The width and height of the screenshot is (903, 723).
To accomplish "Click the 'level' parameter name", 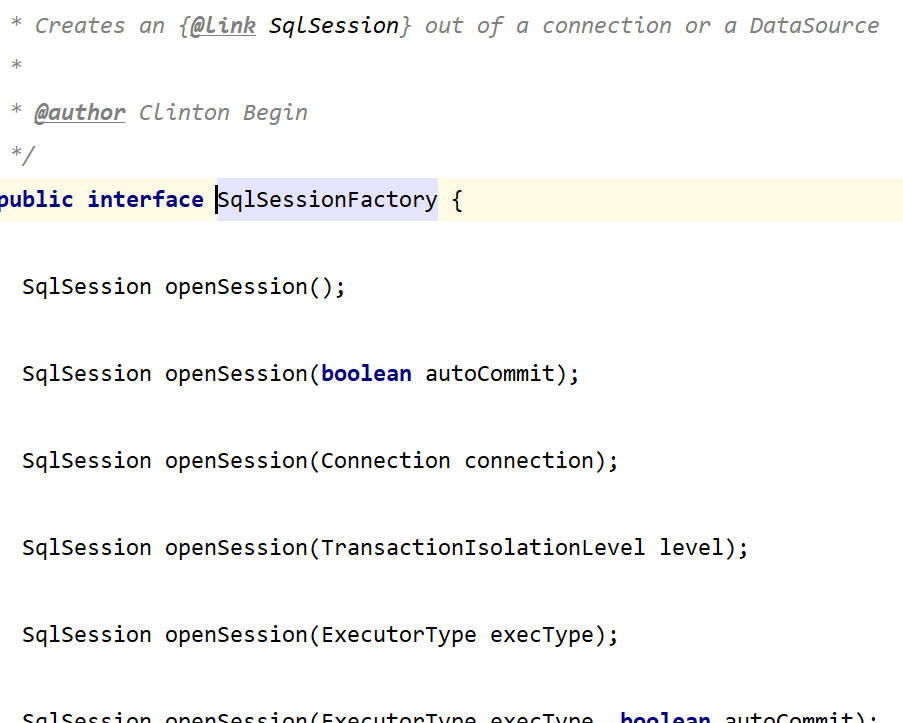I will (691, 548).
